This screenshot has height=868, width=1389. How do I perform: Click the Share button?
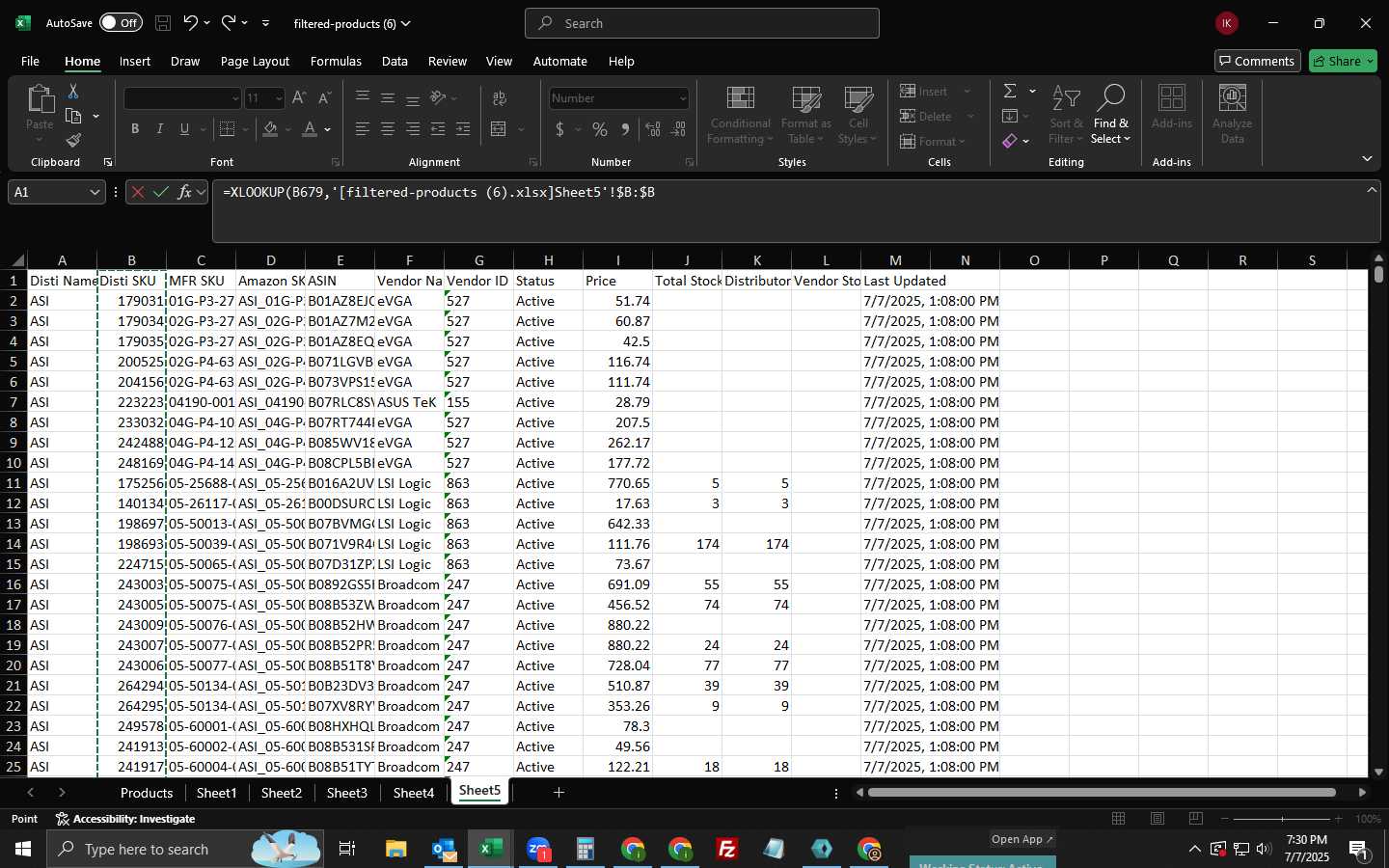pyautogui.click(x=1343, y=61)
